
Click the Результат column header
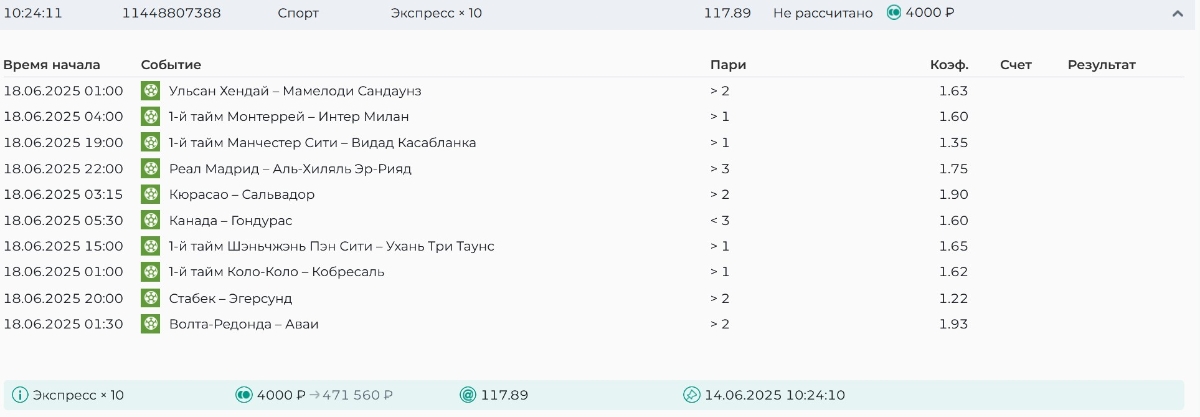1101,65
